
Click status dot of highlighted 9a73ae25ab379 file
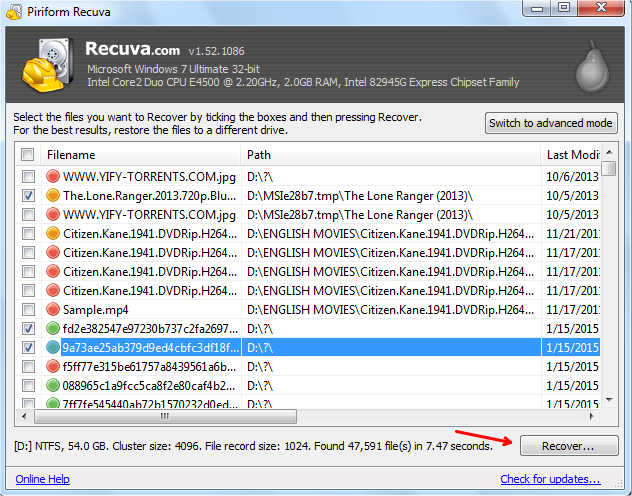[x=53, y=347]
